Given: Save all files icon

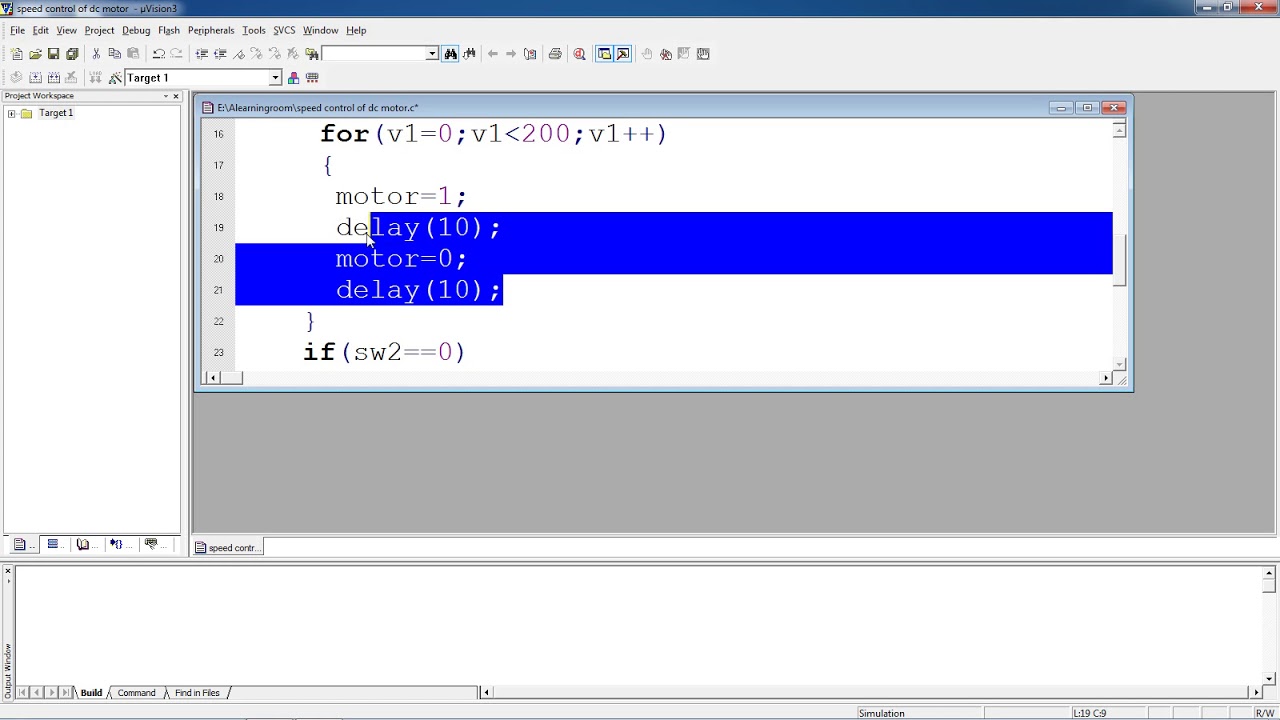Looking at the screenshot, I should pyautogui.click(x=72, y=54).
